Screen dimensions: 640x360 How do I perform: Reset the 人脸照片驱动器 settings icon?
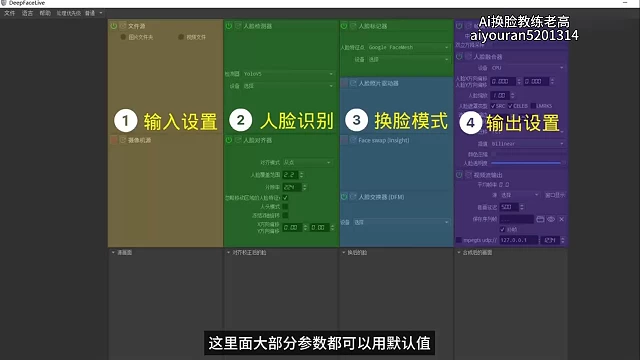pyautogui.click(x=353, y=83)
